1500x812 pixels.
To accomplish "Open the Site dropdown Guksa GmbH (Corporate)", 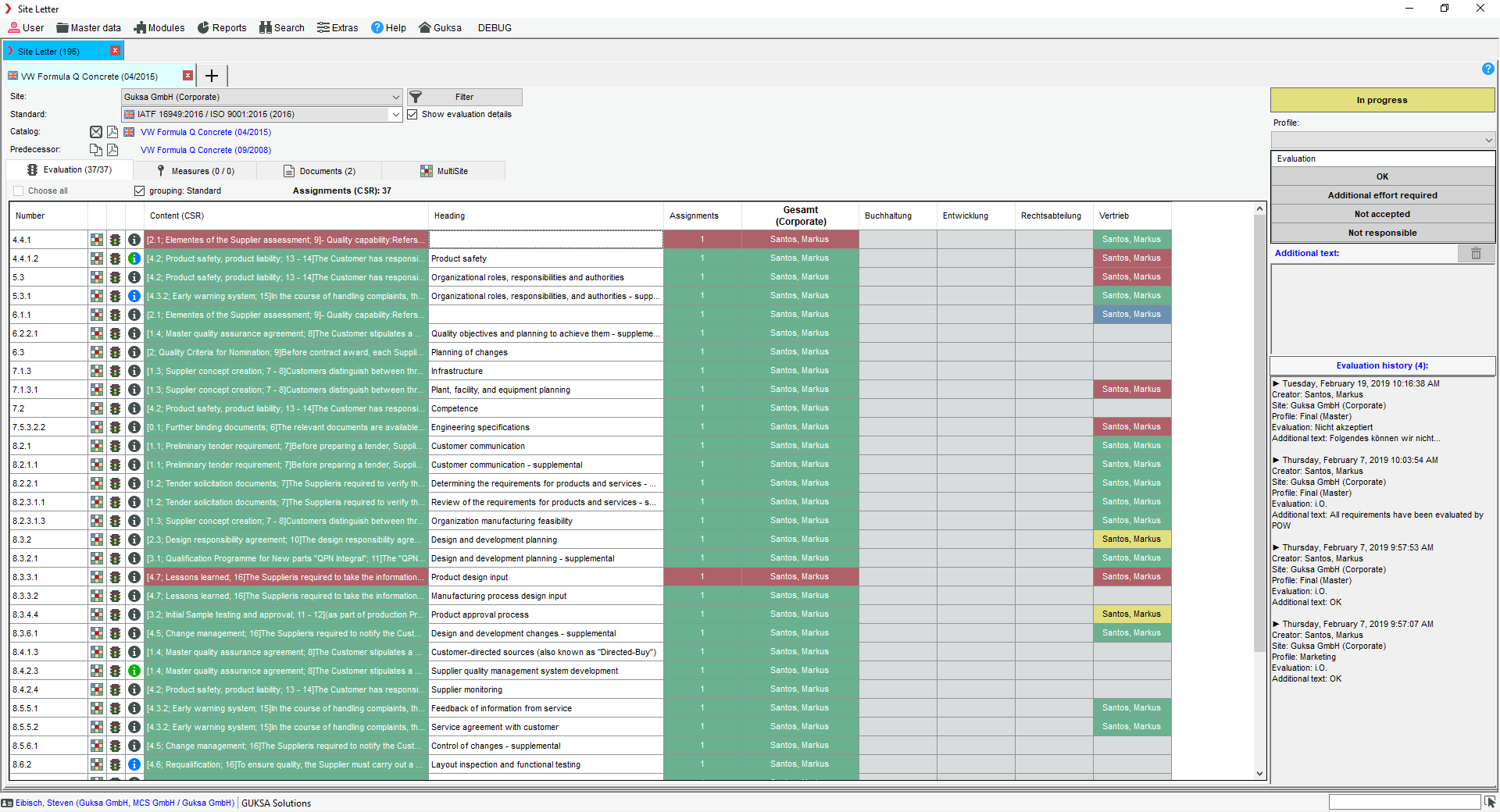I will [262, 97].
